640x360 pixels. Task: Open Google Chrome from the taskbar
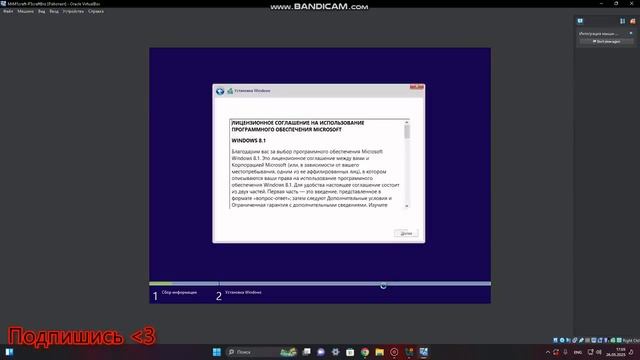365,352
